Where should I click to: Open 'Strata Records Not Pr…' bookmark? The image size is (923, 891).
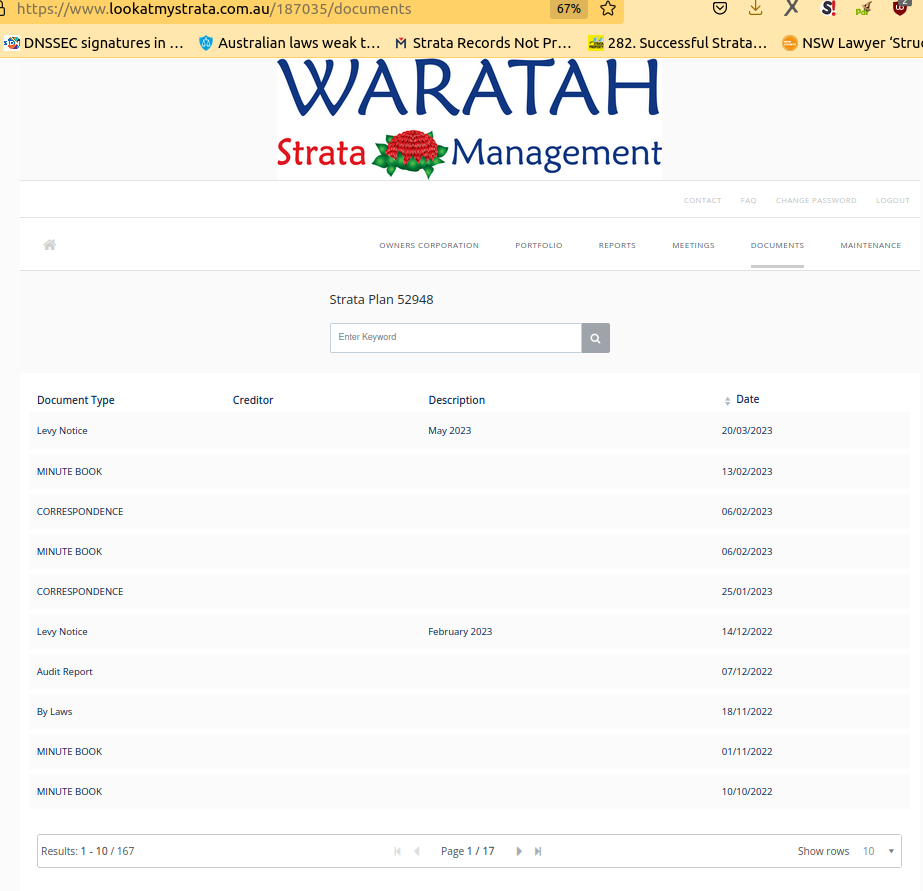pyautogui.click(x=483, y=43)
